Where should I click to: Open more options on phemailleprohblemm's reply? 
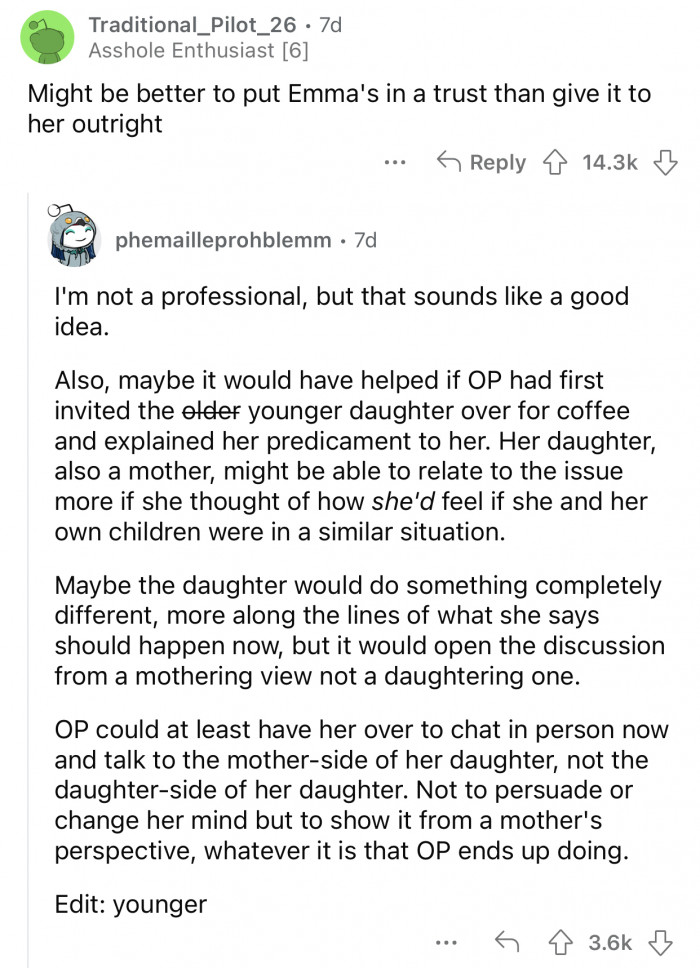coord(446,942)
